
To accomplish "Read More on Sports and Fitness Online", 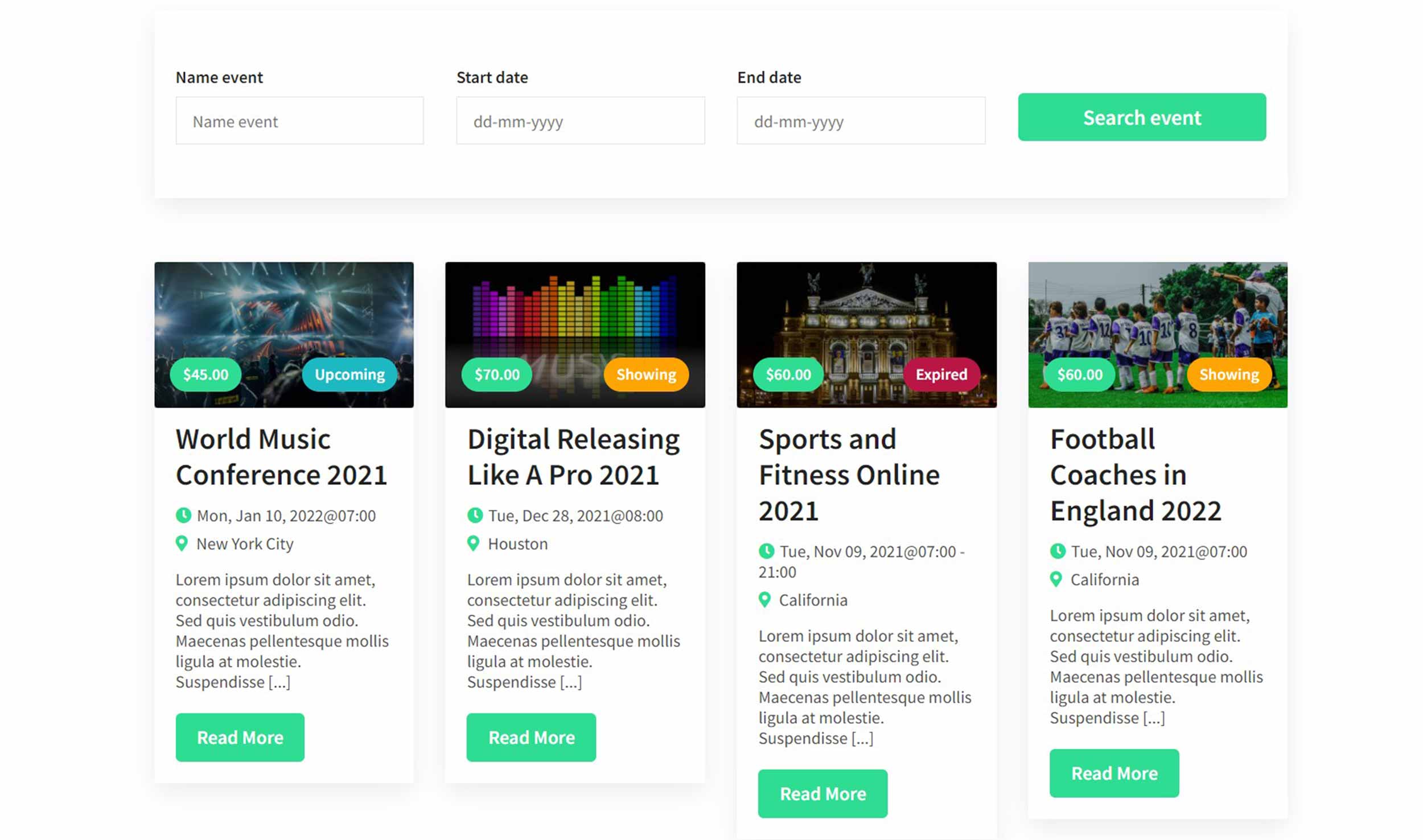I will coord(822,794).
